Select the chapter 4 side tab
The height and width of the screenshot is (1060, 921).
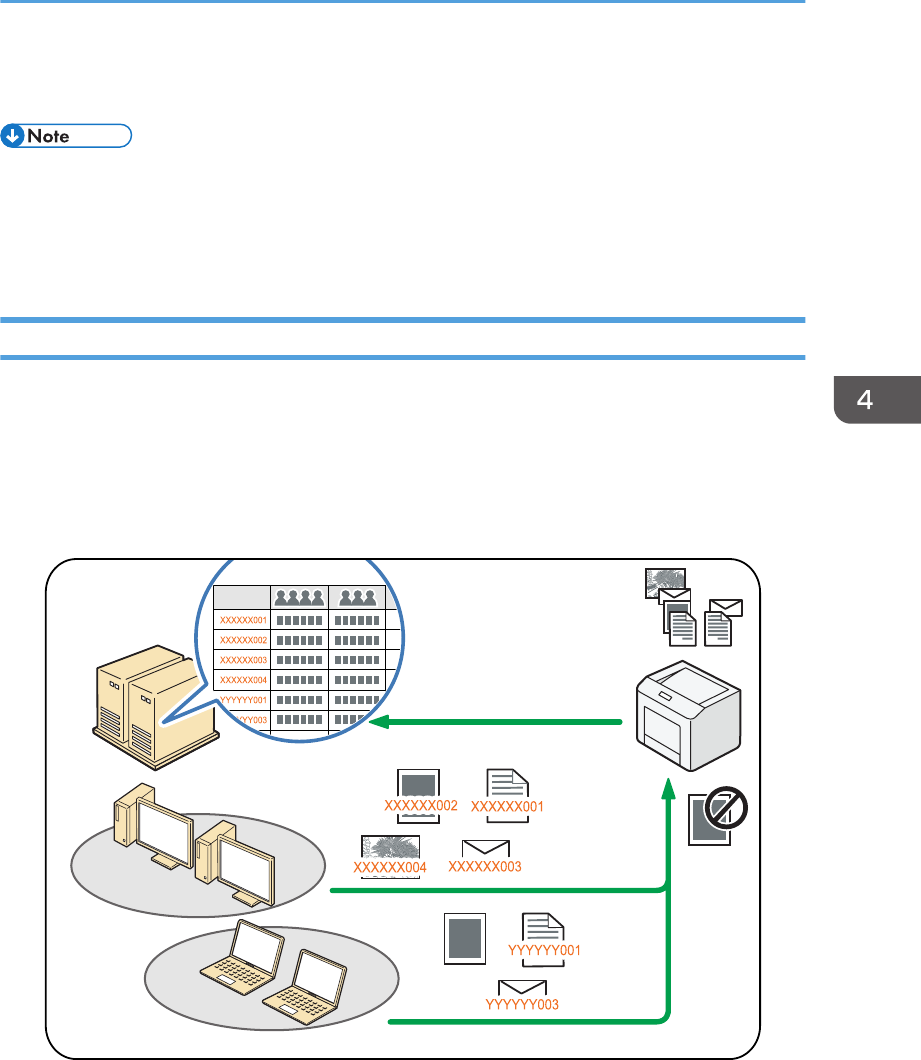(x=877, y=400)
